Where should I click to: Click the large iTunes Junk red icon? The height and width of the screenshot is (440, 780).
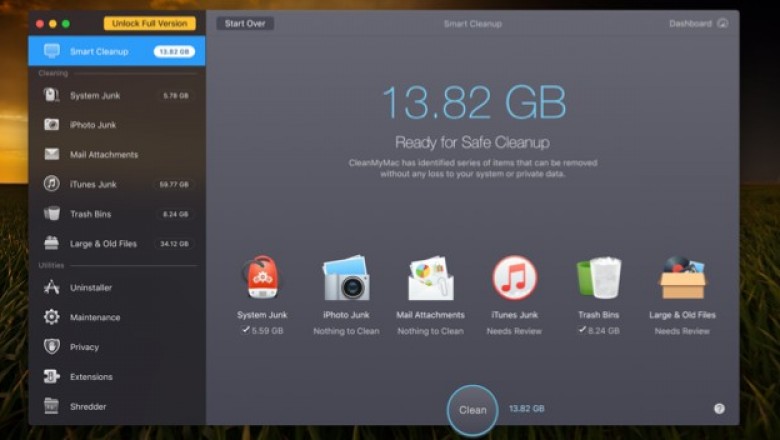pyautogui.click(x=514, y=277)
